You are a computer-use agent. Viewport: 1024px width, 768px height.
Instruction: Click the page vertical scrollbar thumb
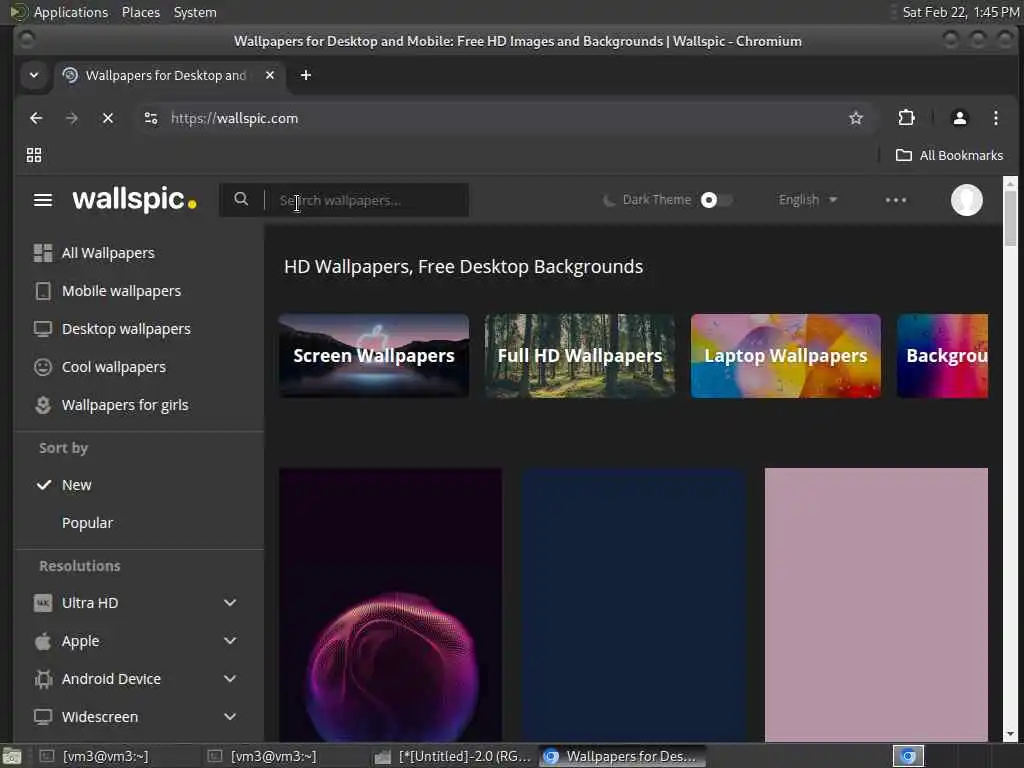[x=1010, y=219]
